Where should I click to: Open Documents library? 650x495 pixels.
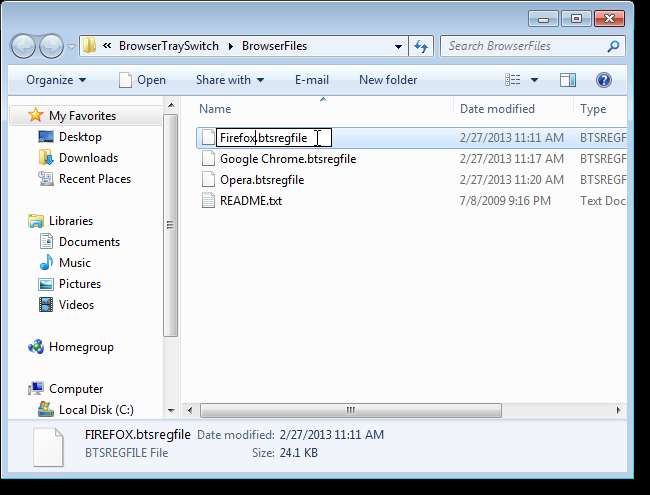[x=89, y=242]
